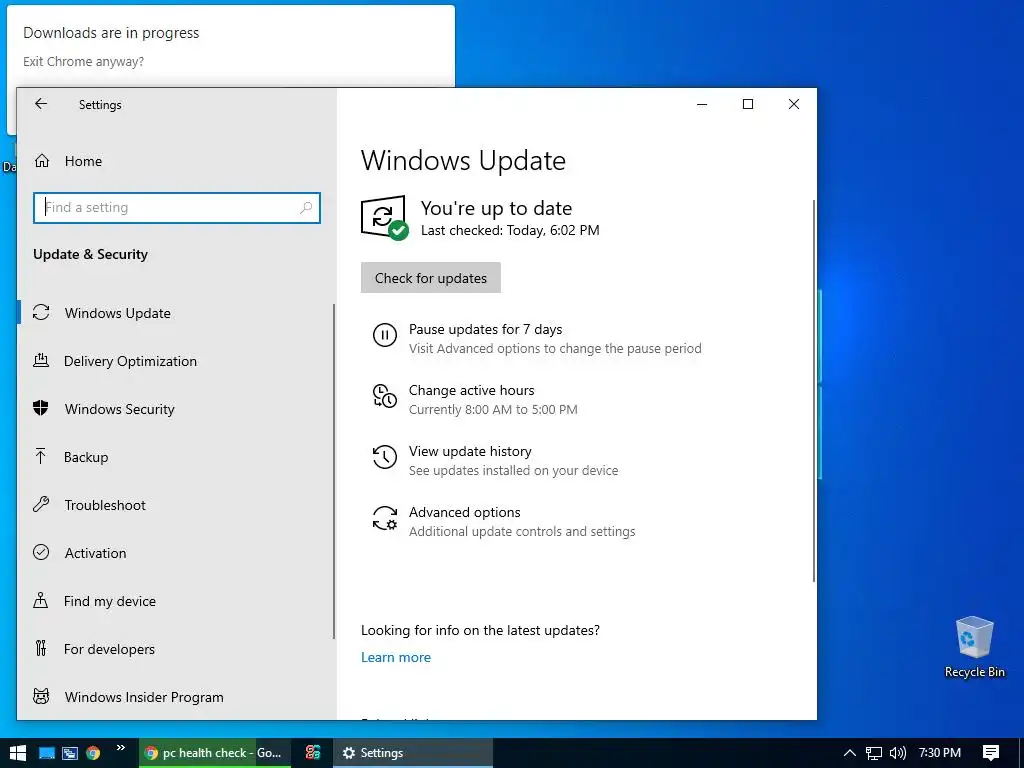Viewport: 1024px width, 768px height.
Task: Click the gear-arrows icon for Advanced options
Action: pyautogui.click(x=385, y=518)
